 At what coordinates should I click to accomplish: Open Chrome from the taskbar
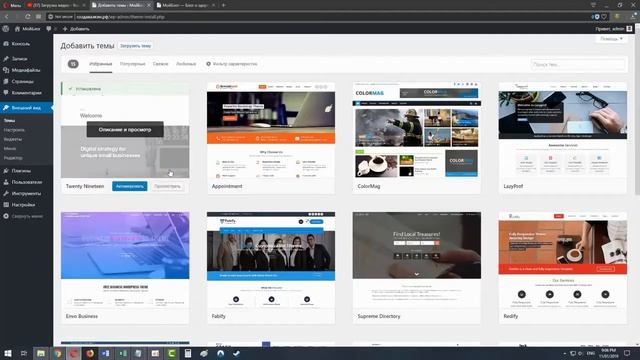pyautogui.click(x=58, y=353)
